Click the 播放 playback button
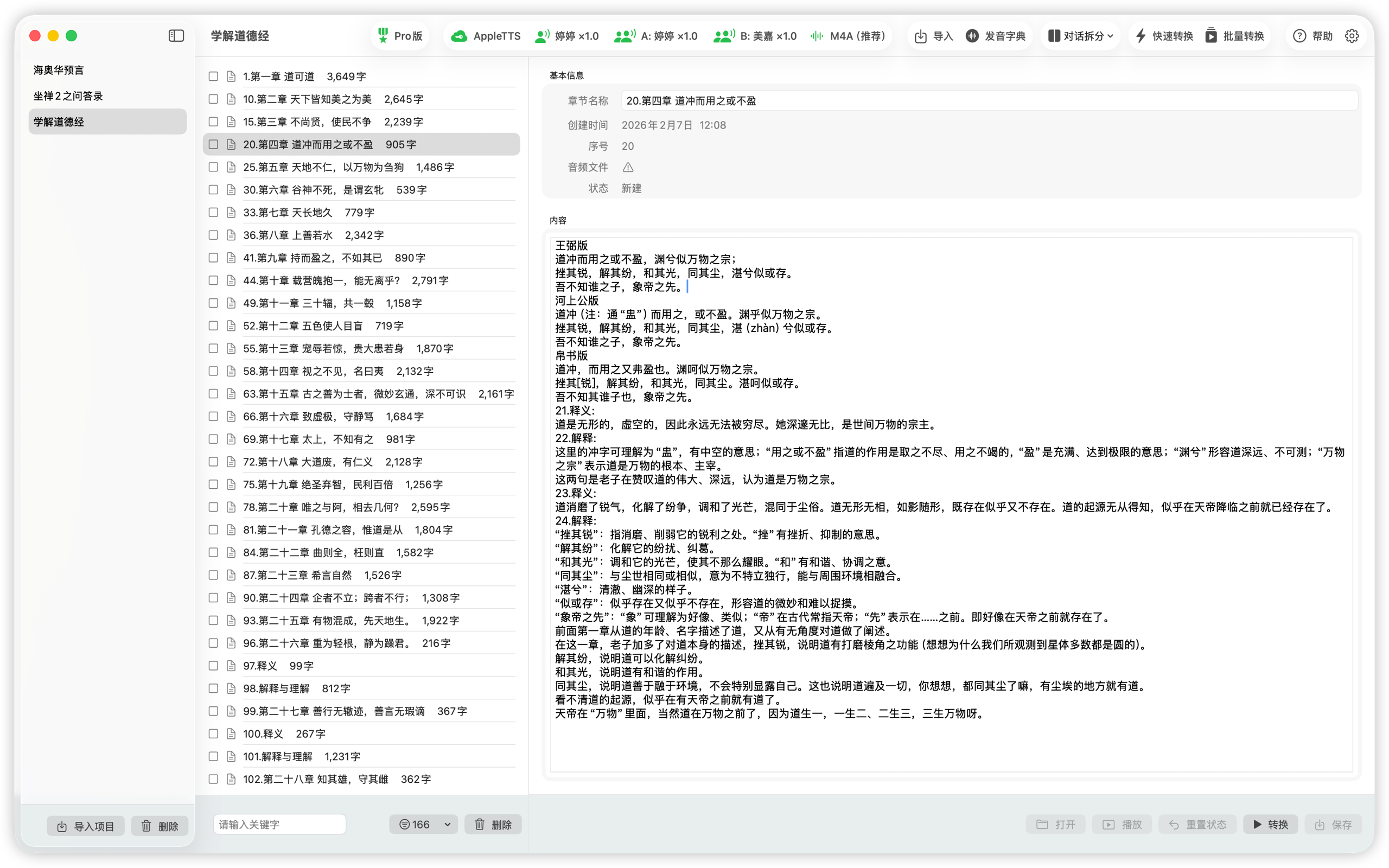This screenshot has width=1389, height=868. (1122, 825)
